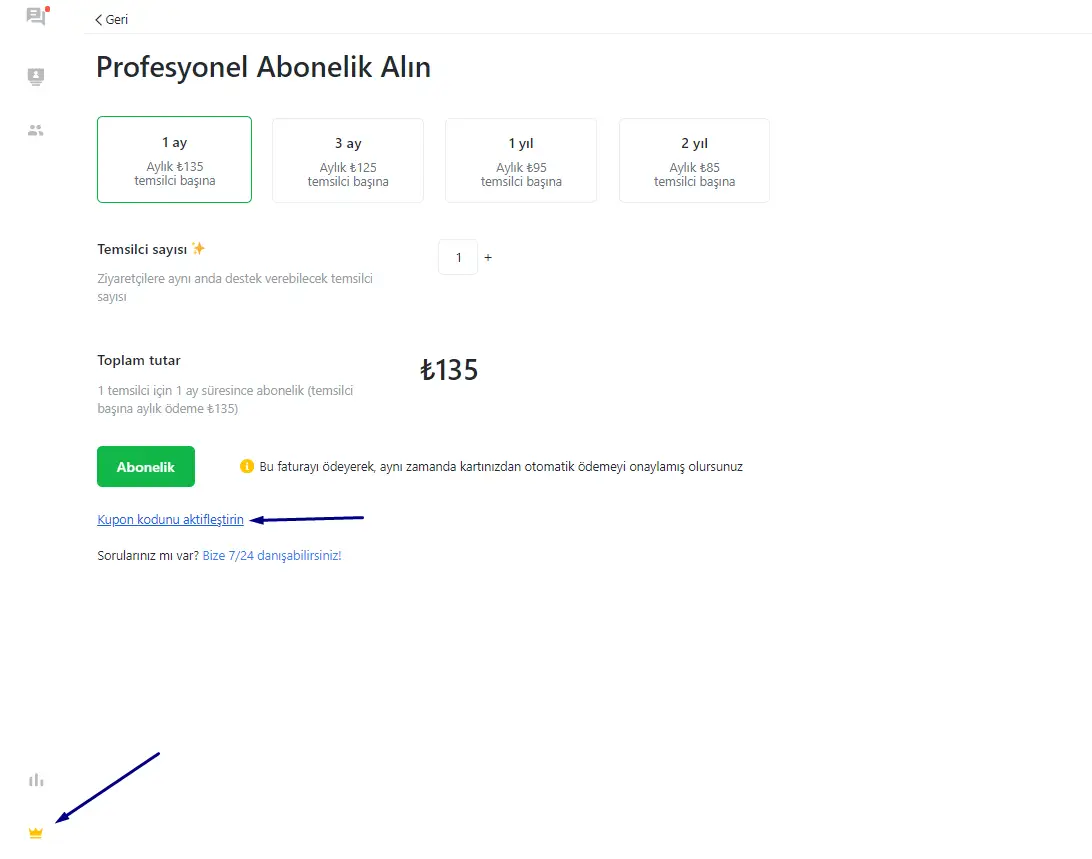Pick the 1 yıl subscription plan

521,160
